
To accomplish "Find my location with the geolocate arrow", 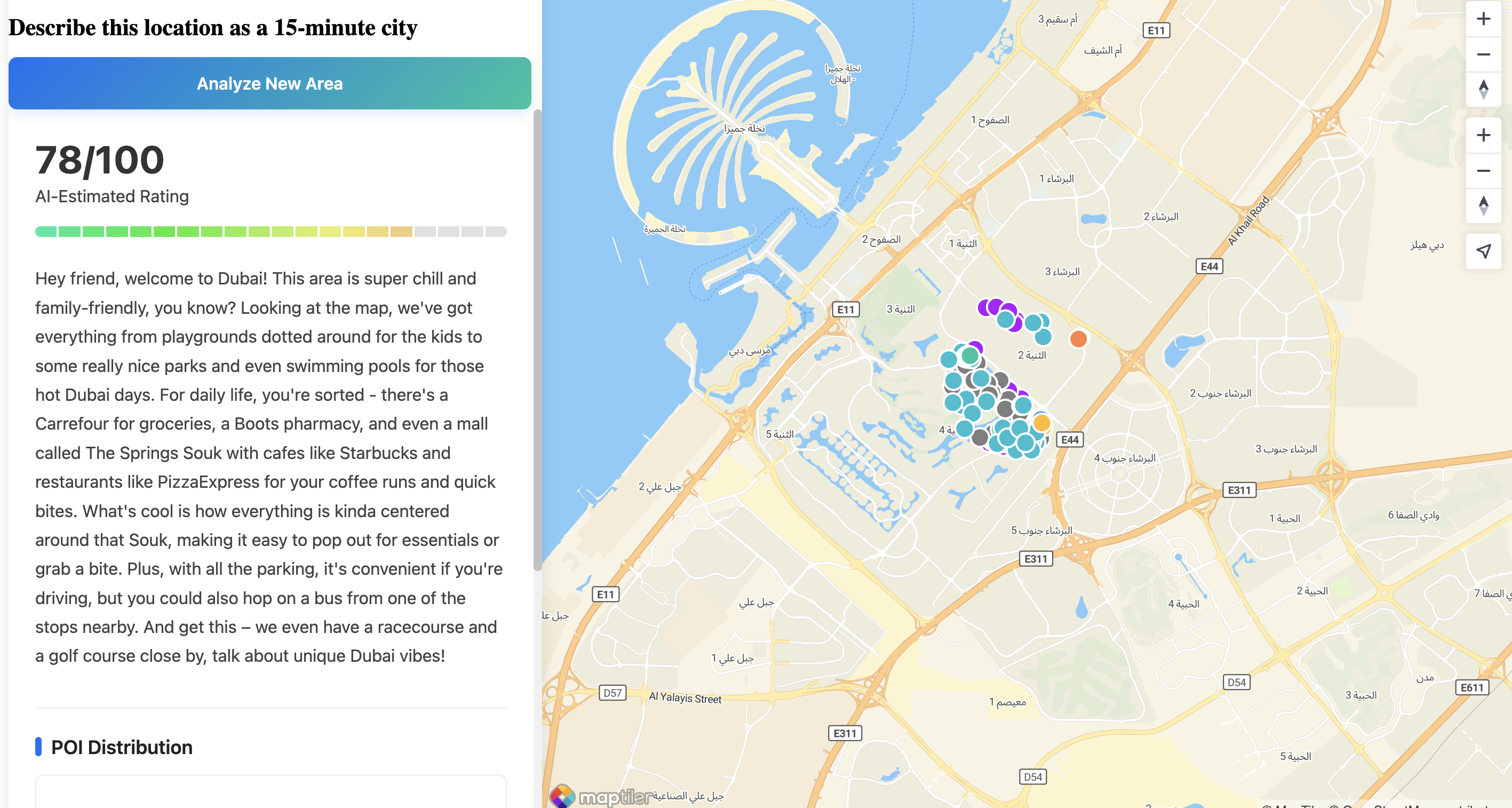I will click(x=1483, y=251).
